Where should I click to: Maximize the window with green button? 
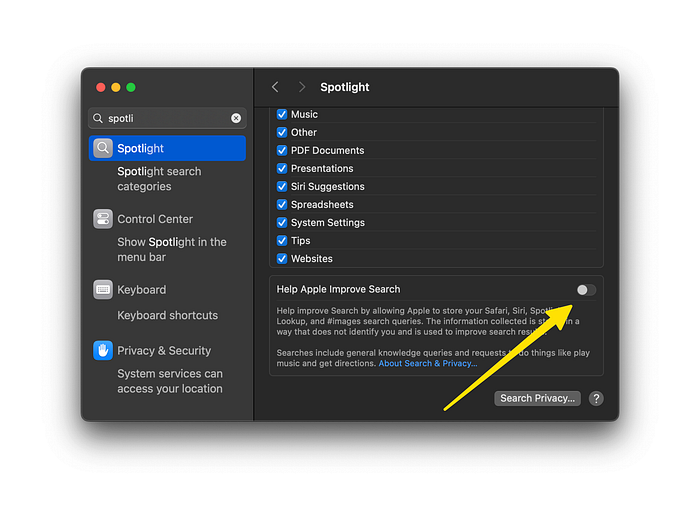(x=131, y=87)
